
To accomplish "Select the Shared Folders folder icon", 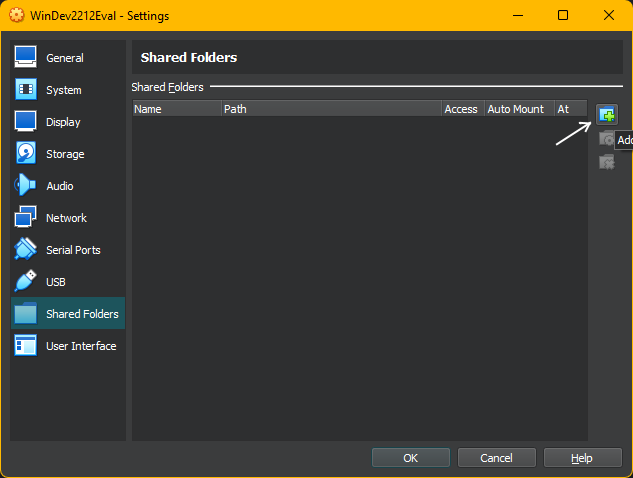I will (x=26, y=313).
